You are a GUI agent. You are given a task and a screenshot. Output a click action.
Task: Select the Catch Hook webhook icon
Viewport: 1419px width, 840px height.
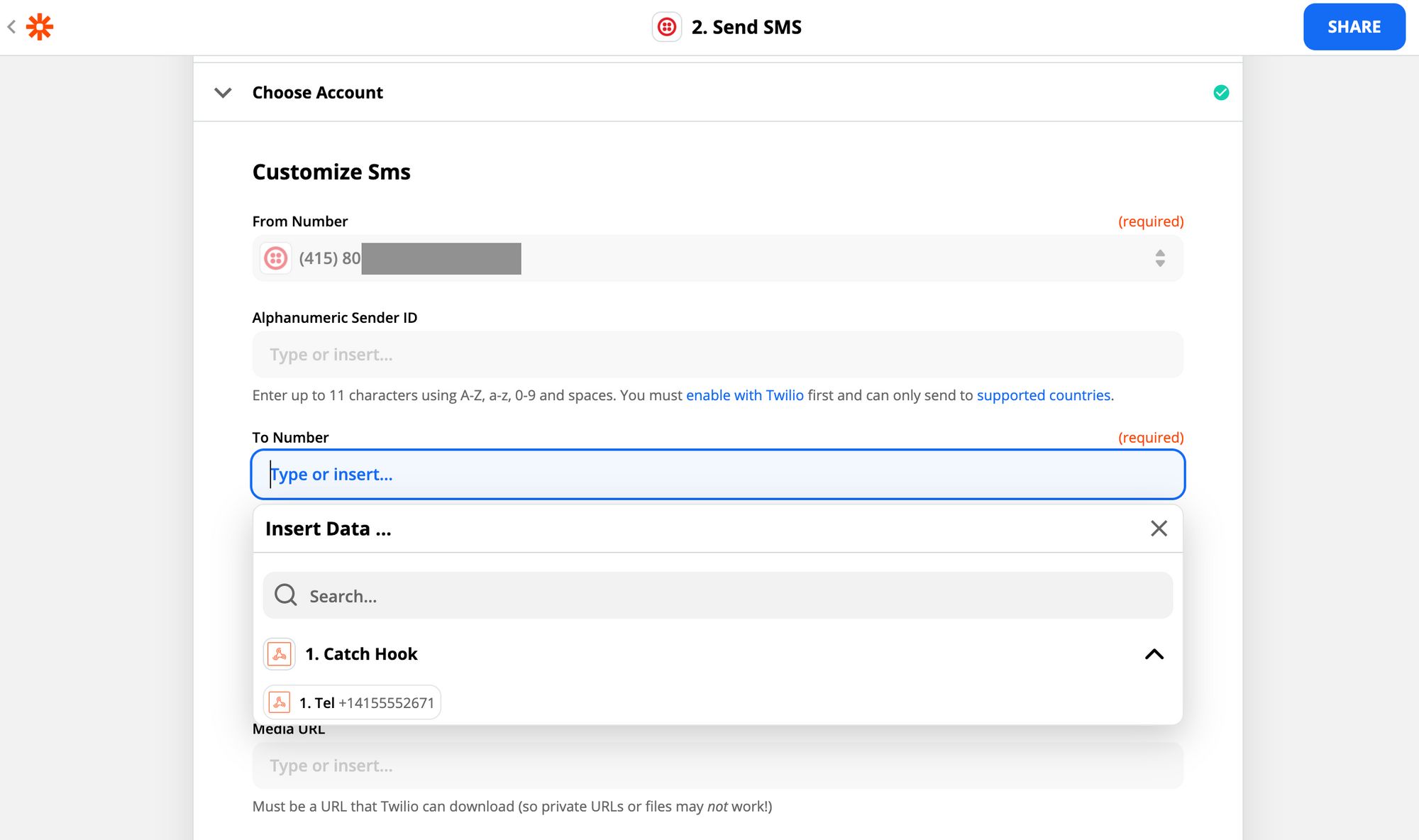pyautogui.click(x=279, y=653)
